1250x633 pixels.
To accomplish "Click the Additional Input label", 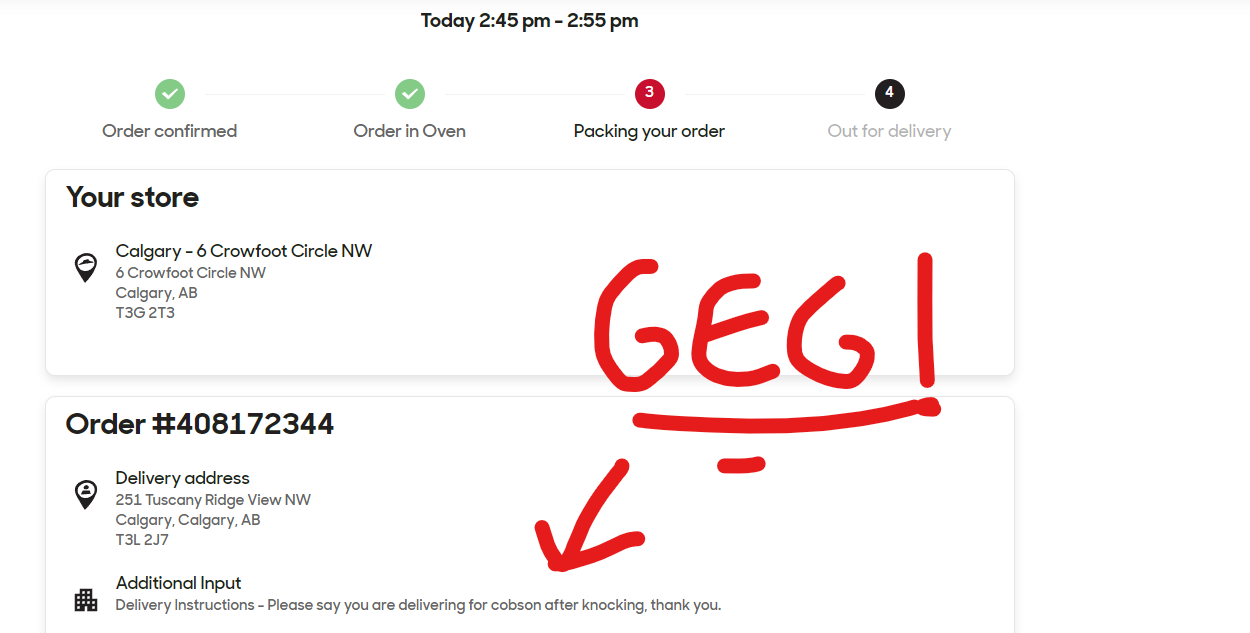I will (x=179, y=583).
